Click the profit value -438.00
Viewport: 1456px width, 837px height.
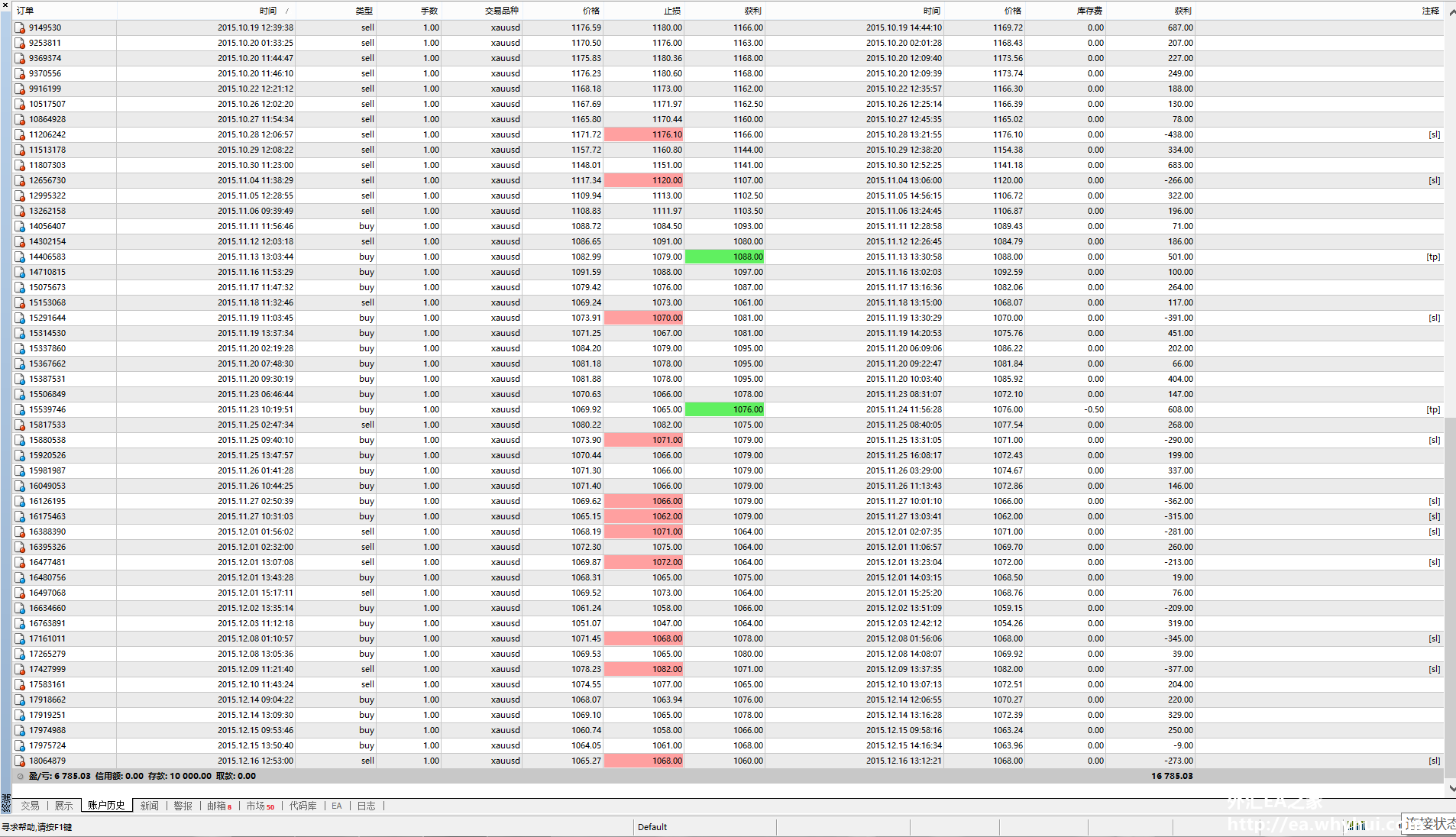pyautogui.click(x=1179, y=134)
